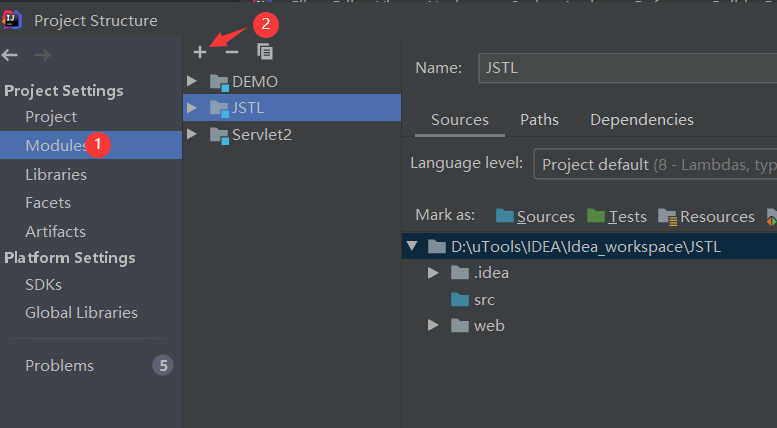Expand the JSTL module node

click(192, 107)
